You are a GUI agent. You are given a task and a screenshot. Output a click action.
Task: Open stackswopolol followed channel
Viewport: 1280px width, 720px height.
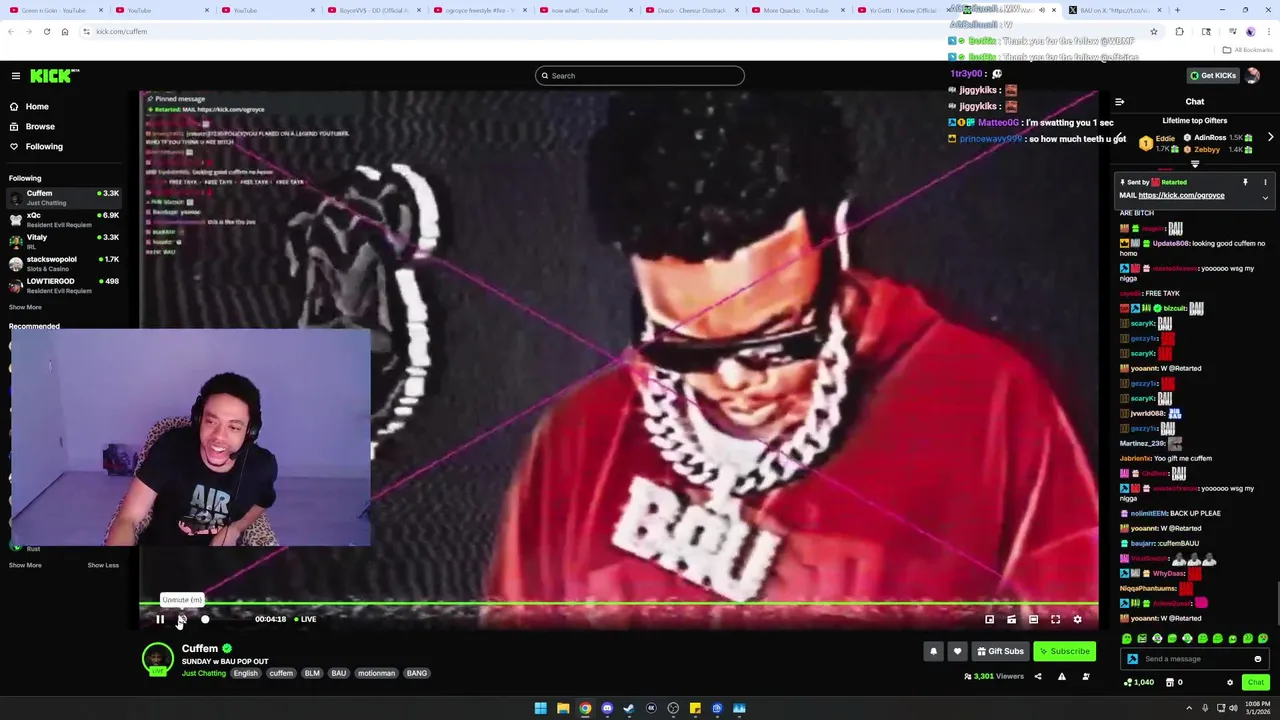coord(64,263)
